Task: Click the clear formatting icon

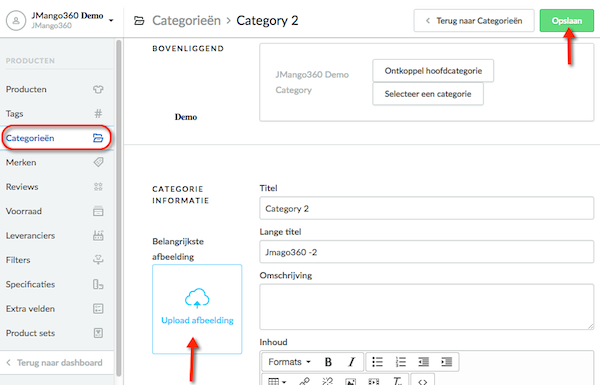Action: tap(397, 381)
